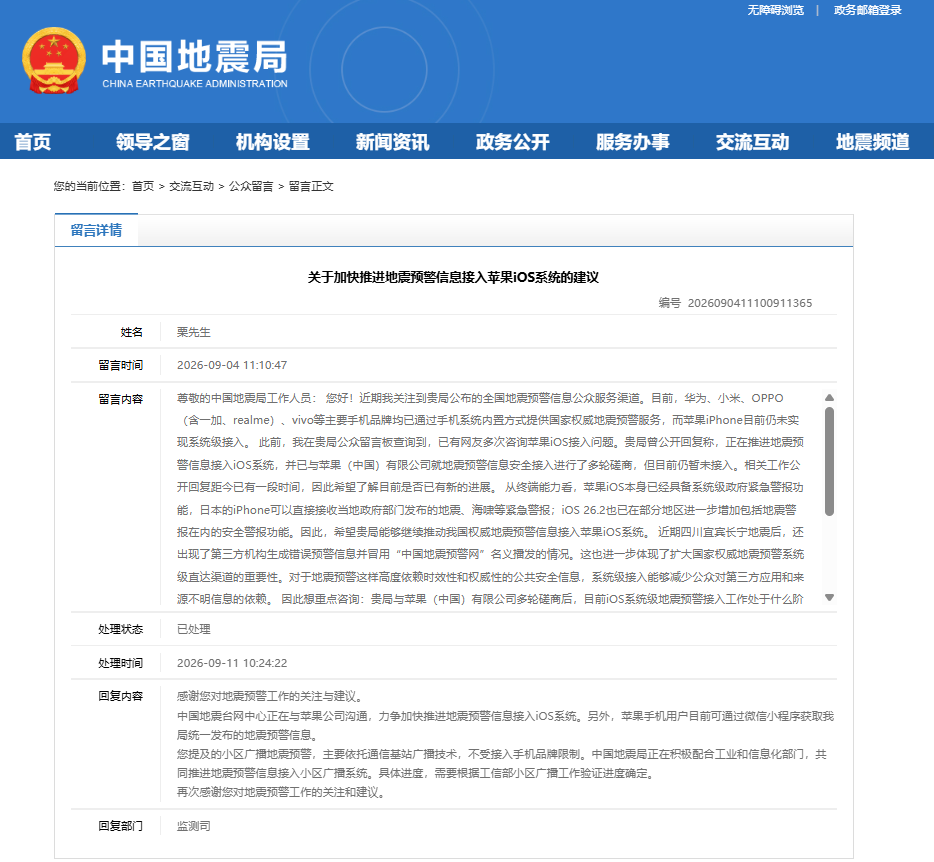Click the 留言时间 row label

click(120, 365)
